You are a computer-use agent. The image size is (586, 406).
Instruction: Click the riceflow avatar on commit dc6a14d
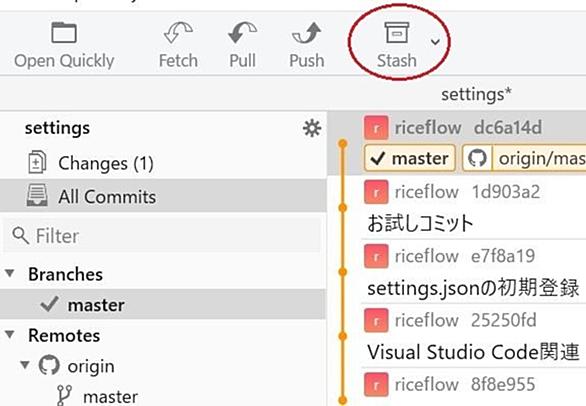click(x=376, y=127)
